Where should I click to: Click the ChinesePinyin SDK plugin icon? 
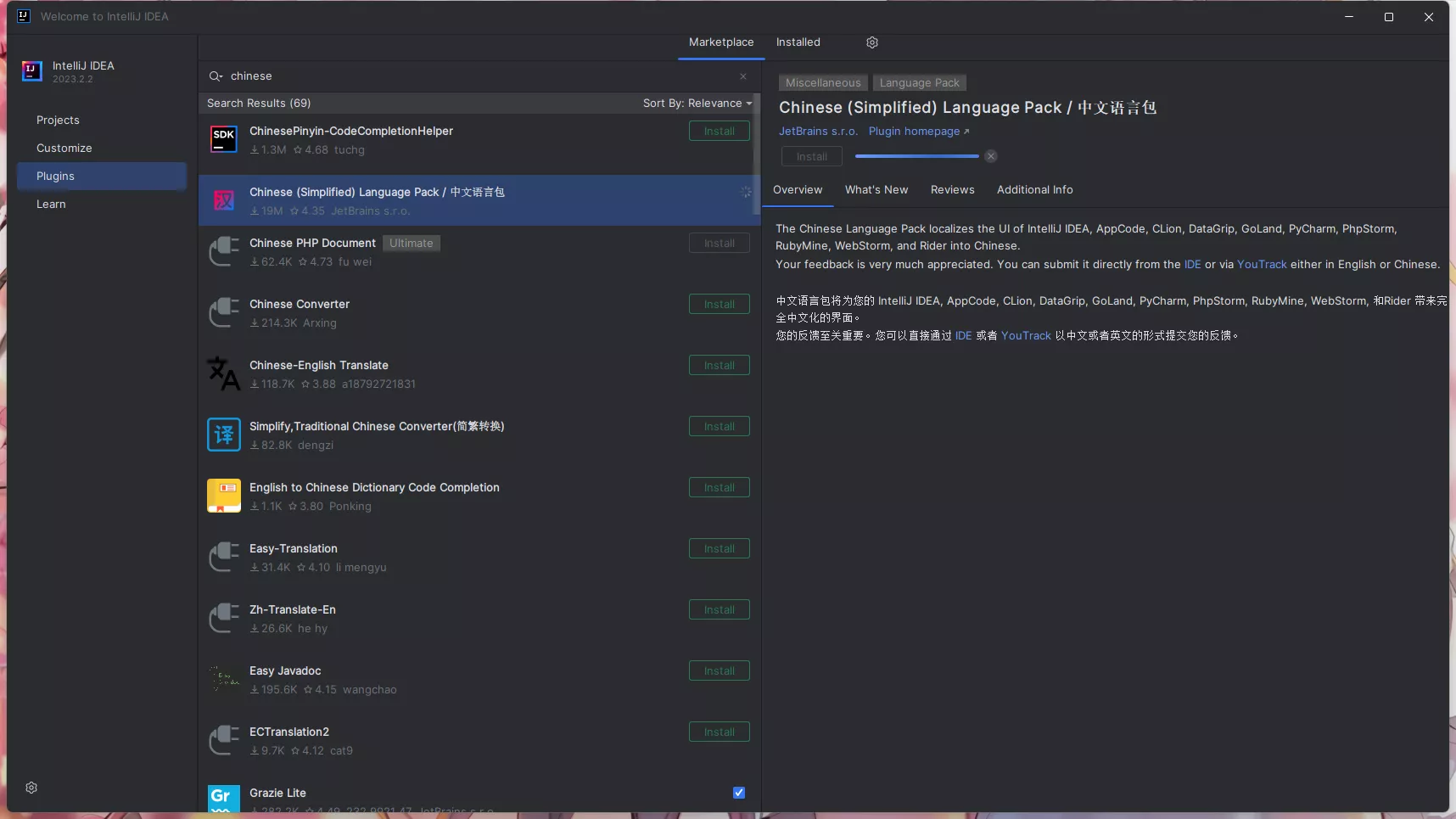[x=224, y=139]
